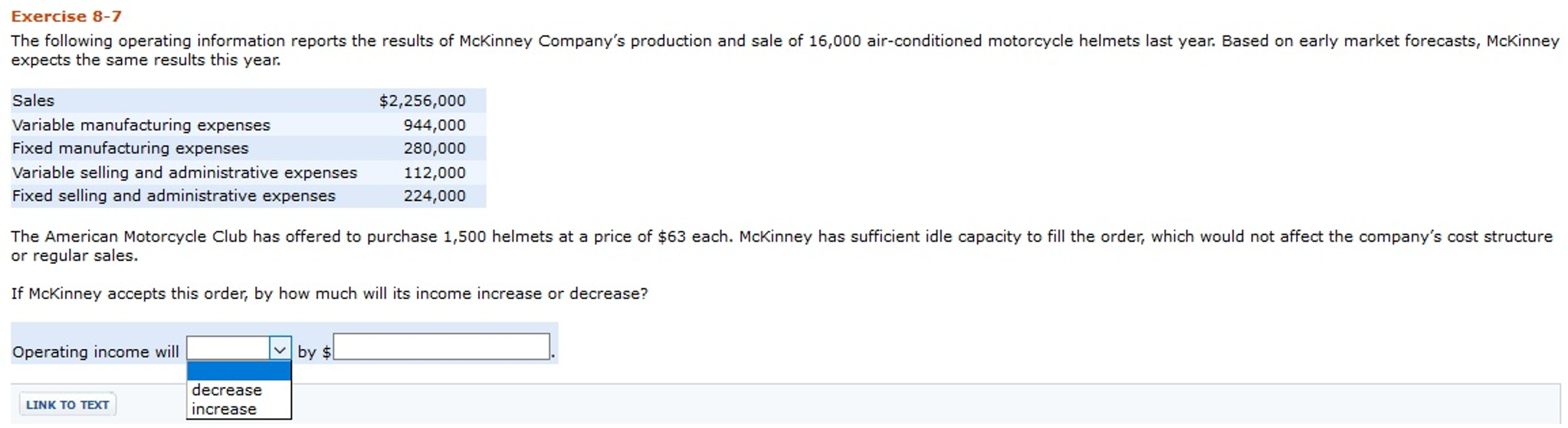This screenshot has height=428, width=1568.
Task: Select Fixed selling and administrative expenses label
Action: (174, 196)
